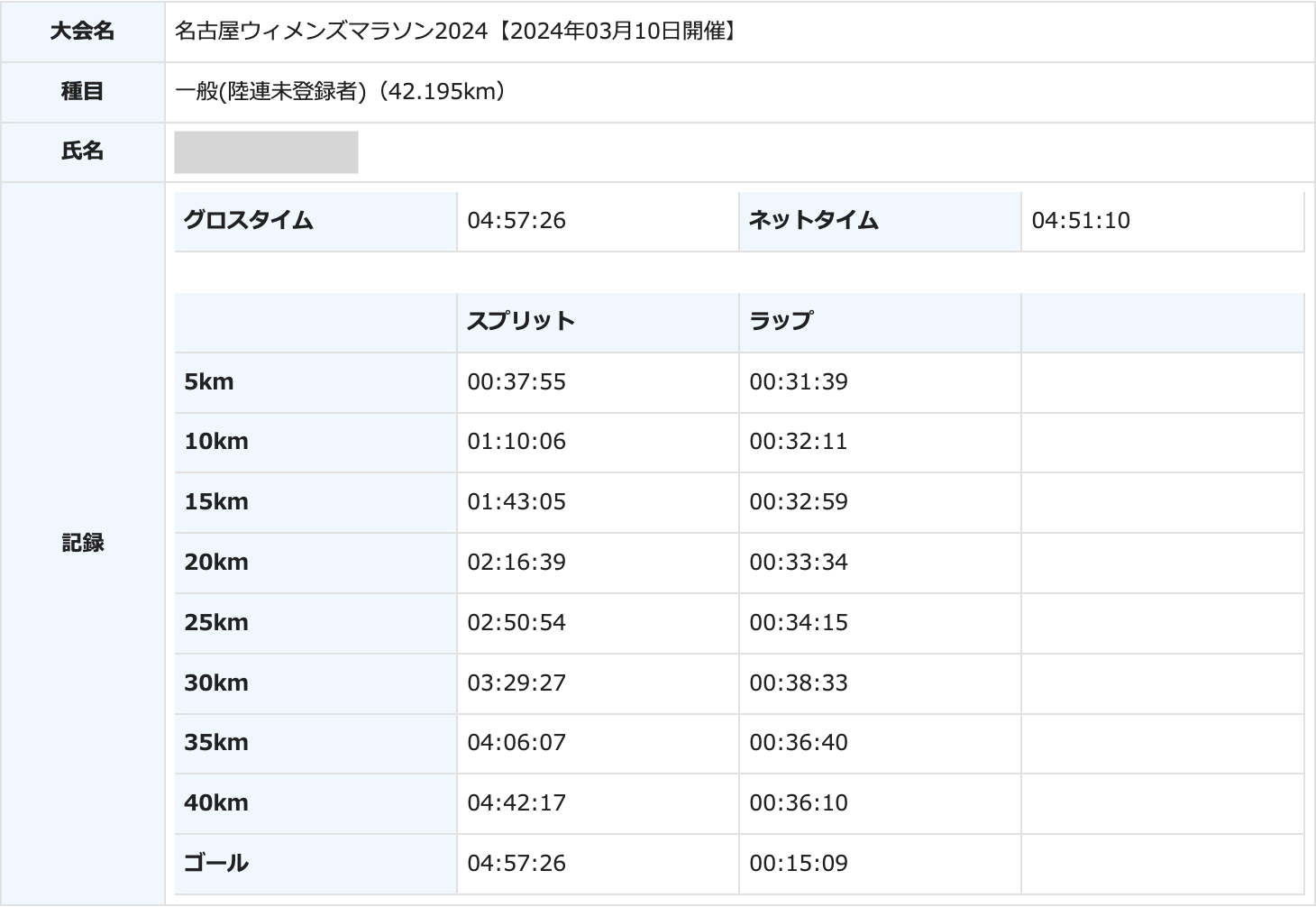Image resolution: width=1316 pixels, height=907 pixels.
Task: Select the 35km split time 04:06:07
Action: [516, 743]
